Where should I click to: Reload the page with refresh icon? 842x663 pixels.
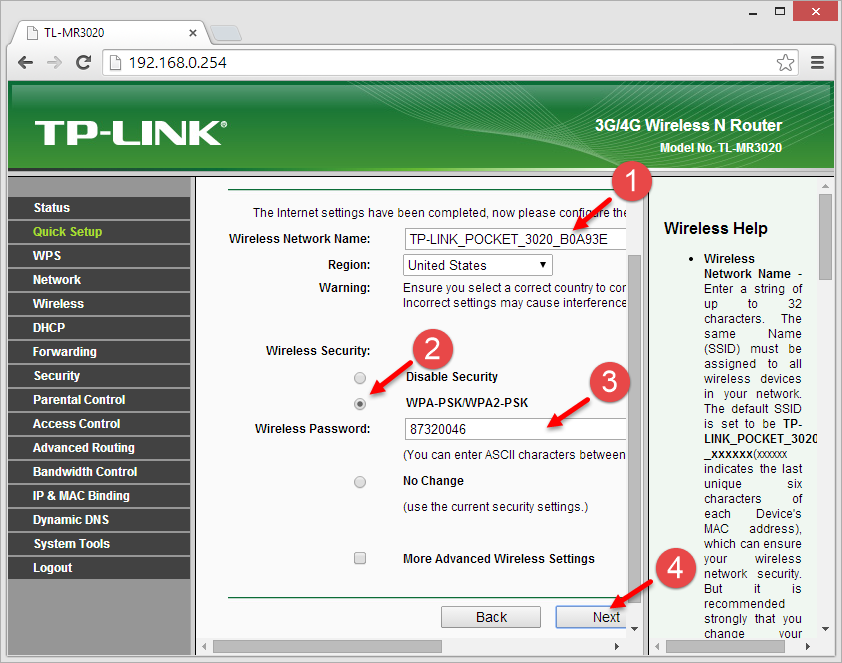tap(83, 63)
